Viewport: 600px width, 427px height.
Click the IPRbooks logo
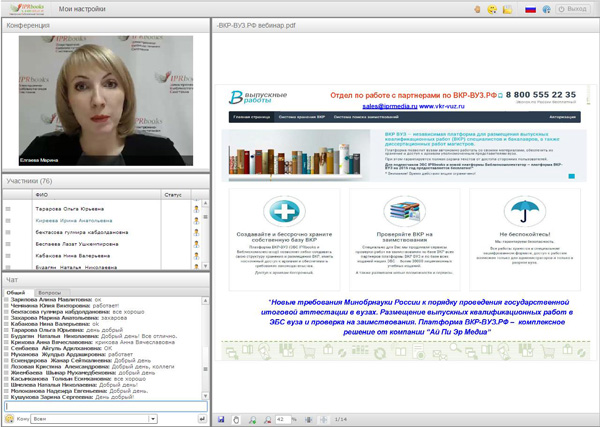pos(27,9)
